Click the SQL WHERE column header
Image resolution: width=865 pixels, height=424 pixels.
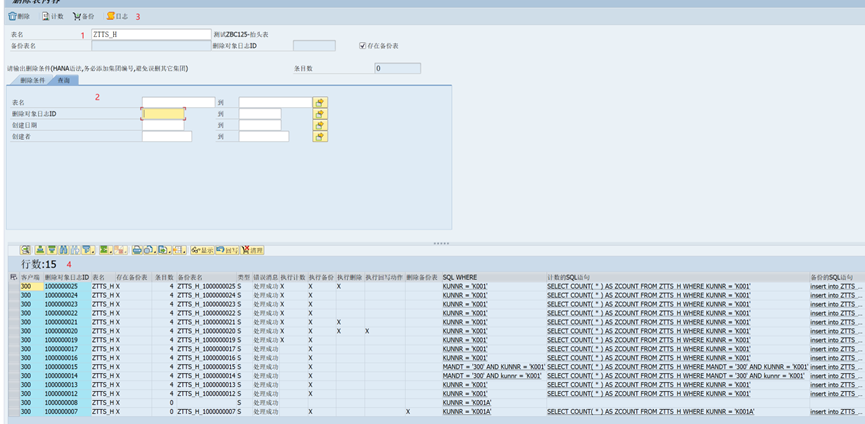(494, 277)
